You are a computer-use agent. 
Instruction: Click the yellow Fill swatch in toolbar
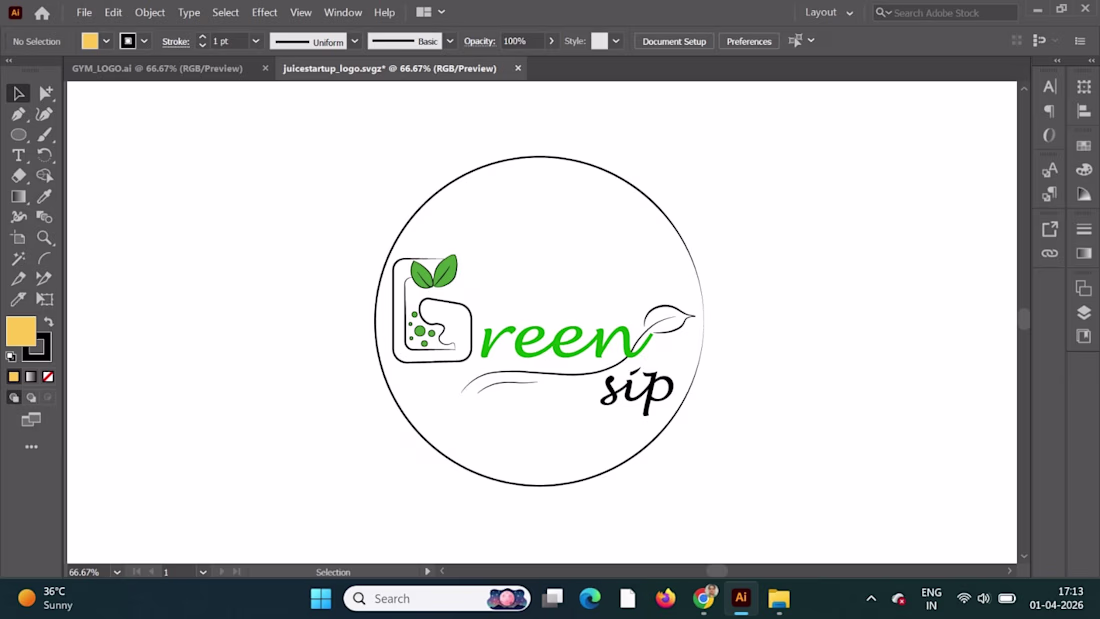[x=20, y=331]
